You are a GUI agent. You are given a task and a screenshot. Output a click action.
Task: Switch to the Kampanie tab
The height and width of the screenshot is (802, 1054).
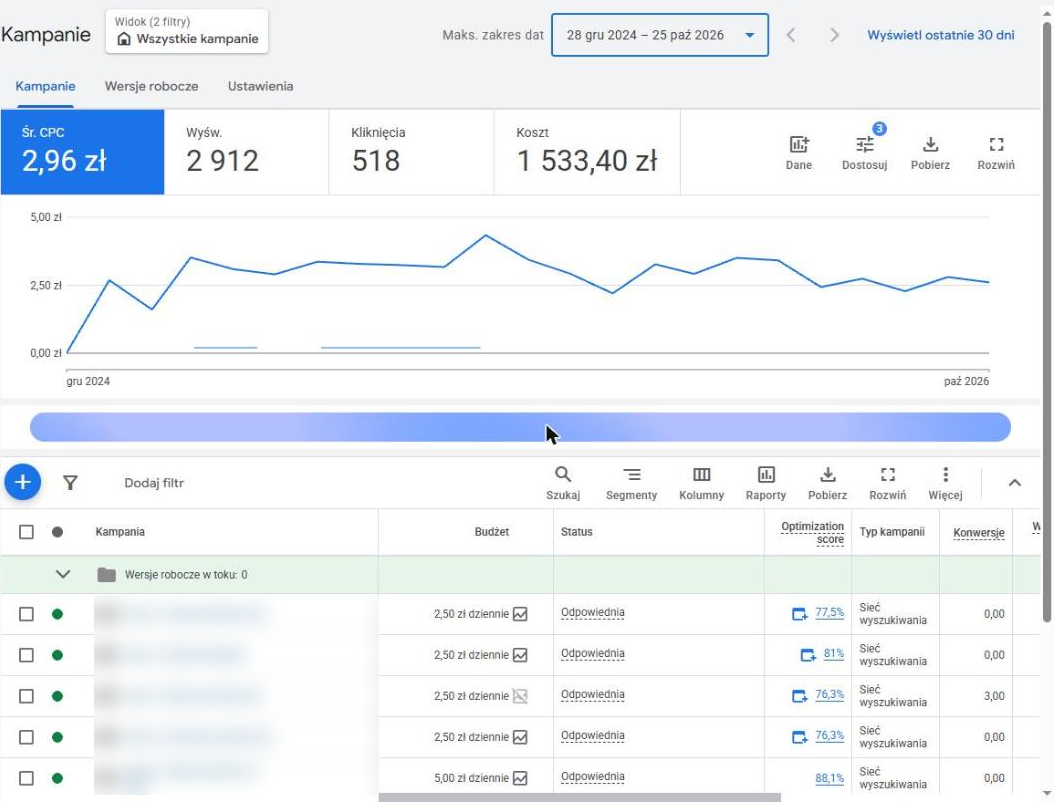pyautogui.click(x=45, y=86)
